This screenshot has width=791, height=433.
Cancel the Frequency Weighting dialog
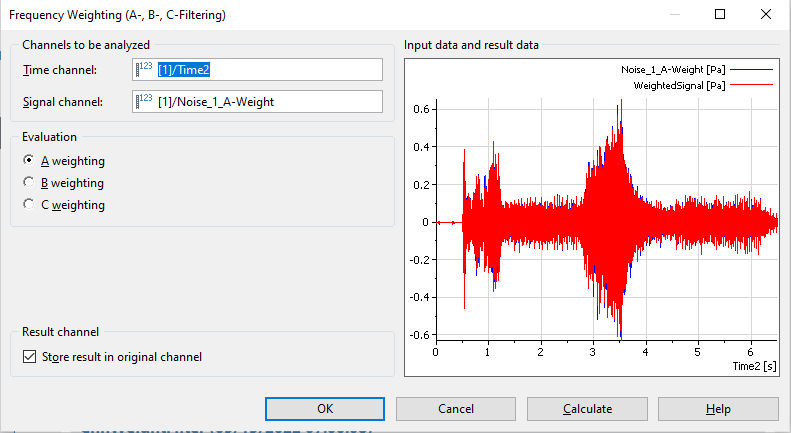[x=456, y=409]
